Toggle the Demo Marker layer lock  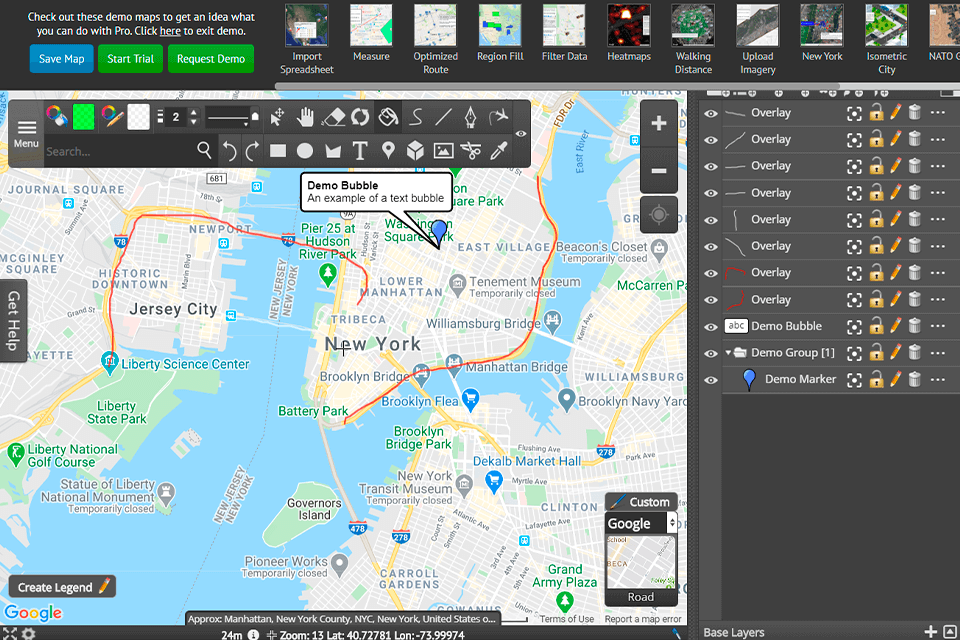pyautogui.click(x=876, y=379)
